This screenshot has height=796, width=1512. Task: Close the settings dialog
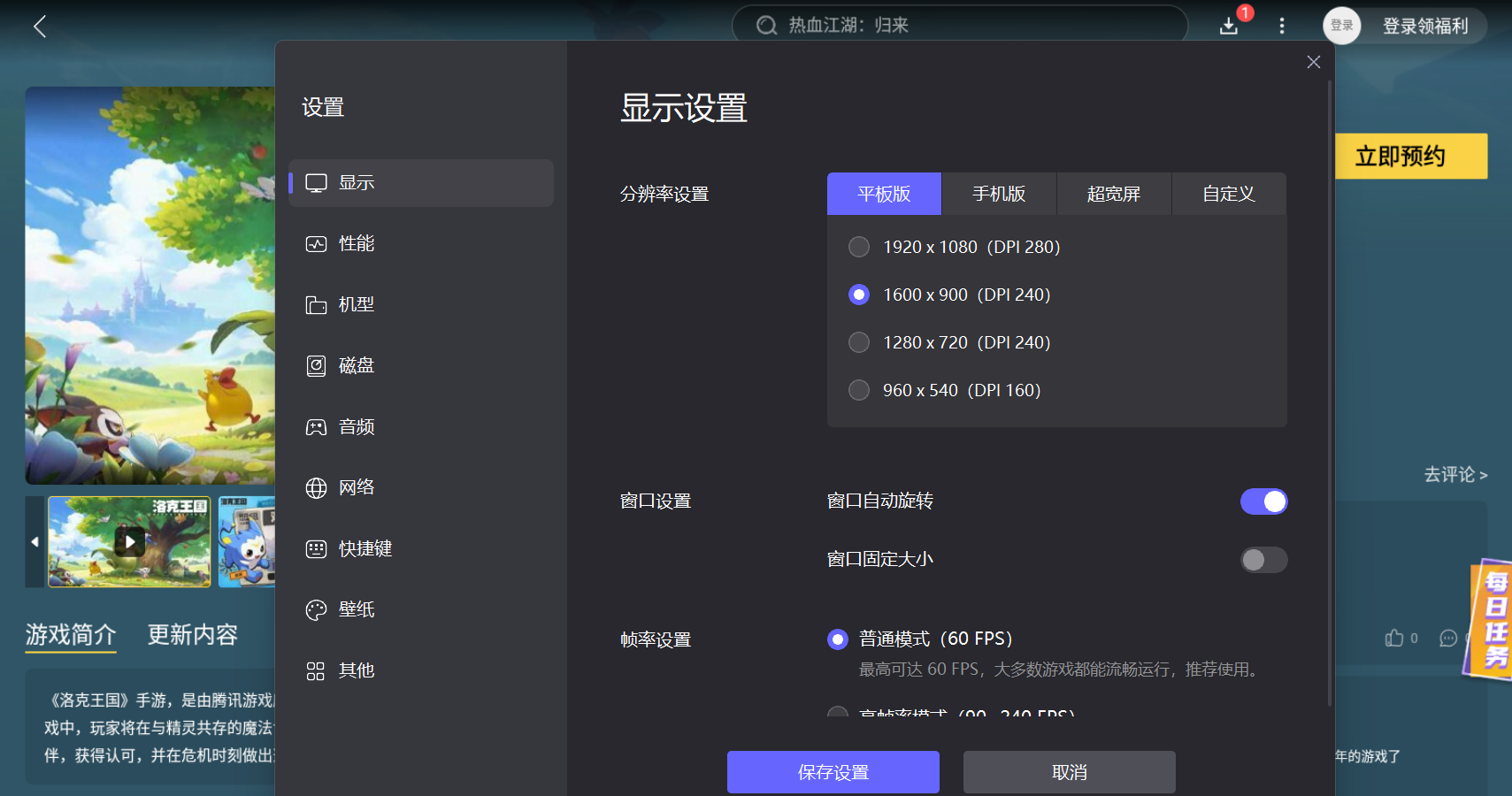click(x=1313, y=62)
